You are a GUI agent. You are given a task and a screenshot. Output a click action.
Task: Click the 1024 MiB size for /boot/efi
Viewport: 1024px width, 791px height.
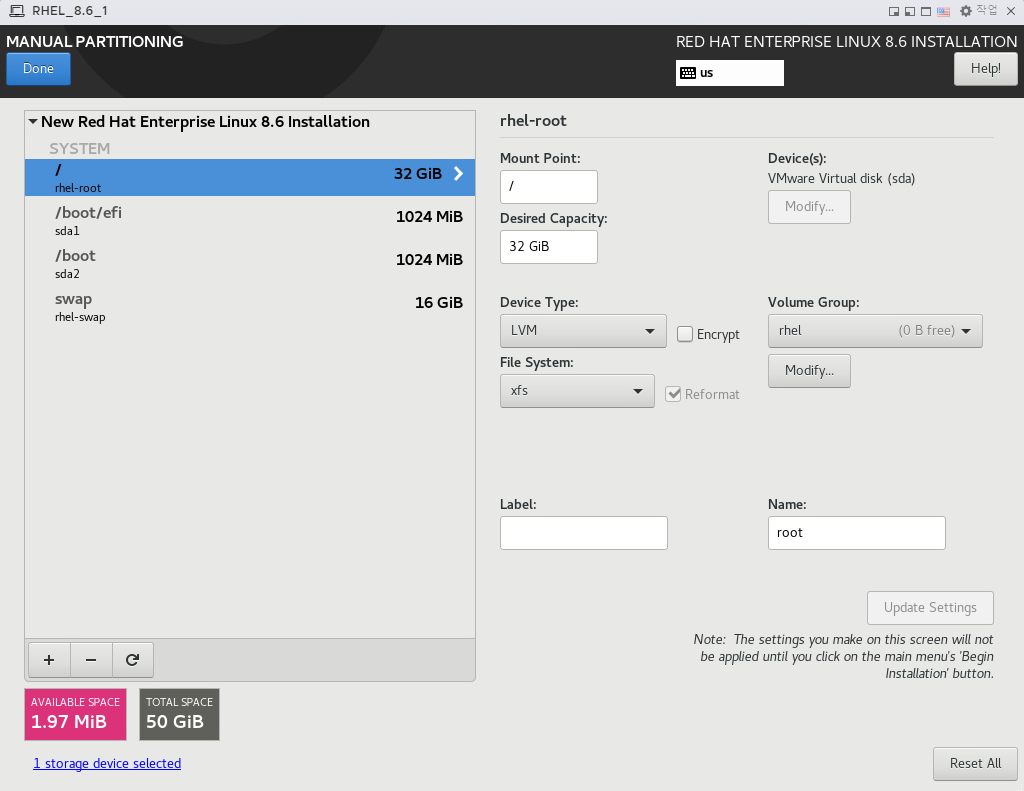click(429, 216)
